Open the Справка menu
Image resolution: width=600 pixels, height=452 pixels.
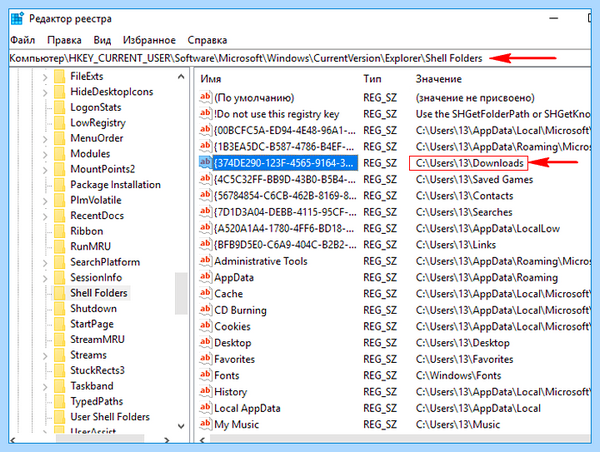(x=207, y=40)
